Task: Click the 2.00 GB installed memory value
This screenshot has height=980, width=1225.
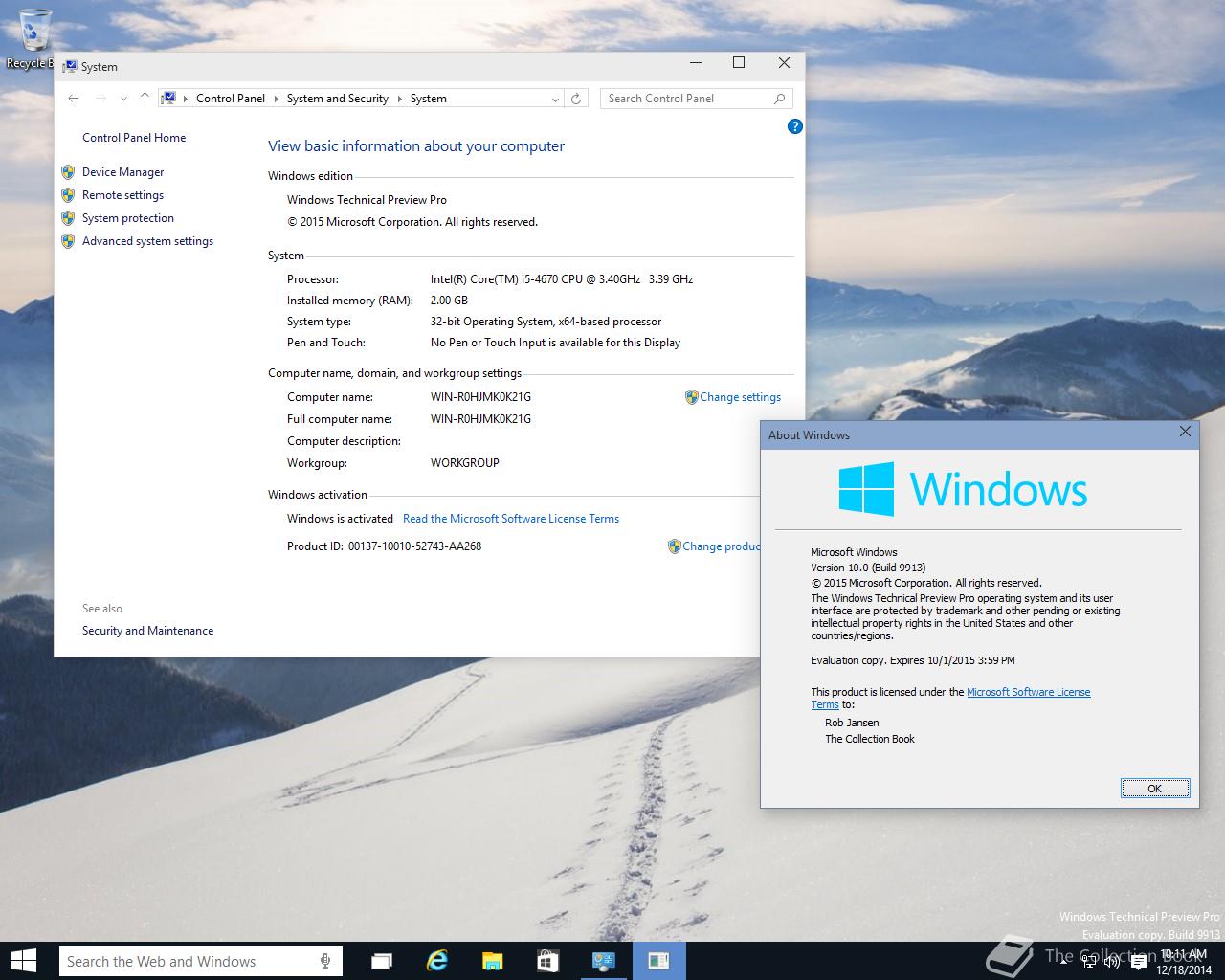Action: 449,301
